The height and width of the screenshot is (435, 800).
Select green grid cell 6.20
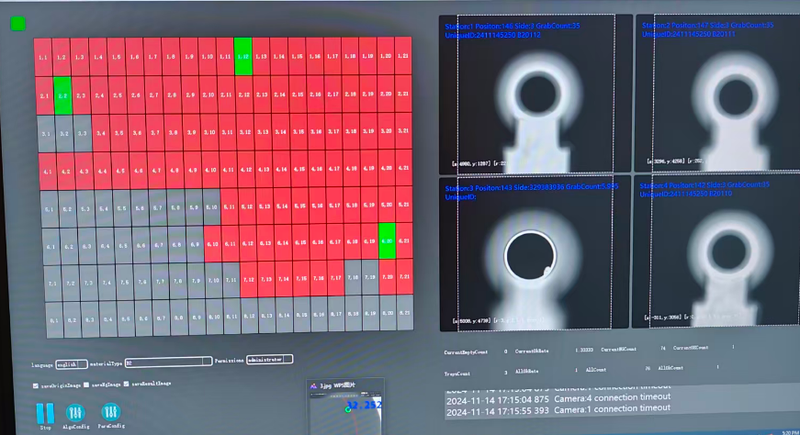coord(387,239)
